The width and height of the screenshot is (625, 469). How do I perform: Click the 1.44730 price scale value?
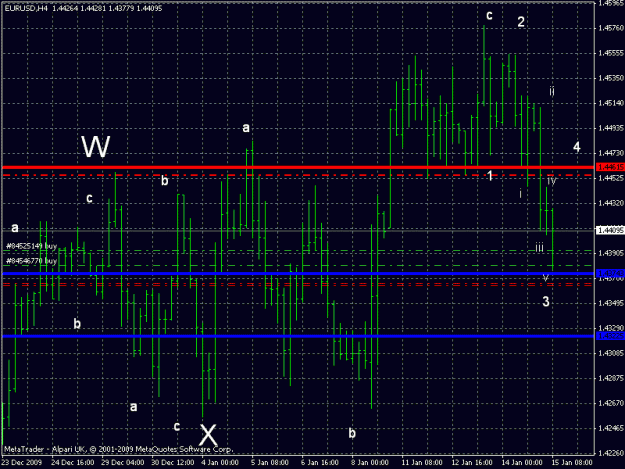[611, 153]
